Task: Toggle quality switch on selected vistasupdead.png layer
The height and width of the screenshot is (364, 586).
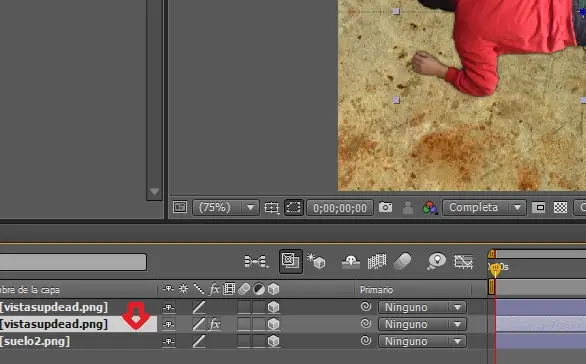Action: tap(199, 324)
